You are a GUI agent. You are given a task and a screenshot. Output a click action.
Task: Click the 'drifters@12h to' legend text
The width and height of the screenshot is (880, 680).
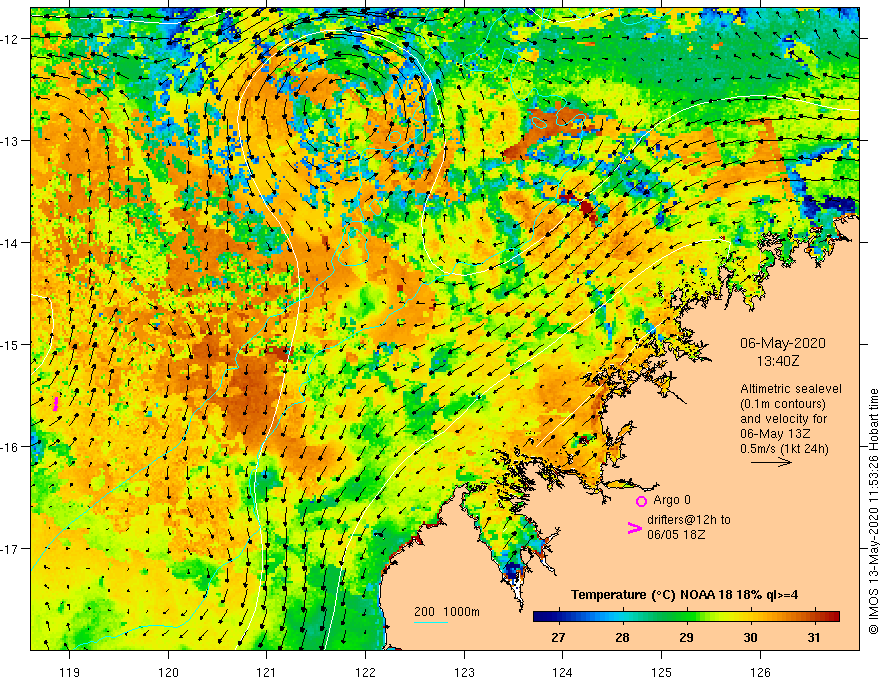pyautogui.click(x=689, y=520)
